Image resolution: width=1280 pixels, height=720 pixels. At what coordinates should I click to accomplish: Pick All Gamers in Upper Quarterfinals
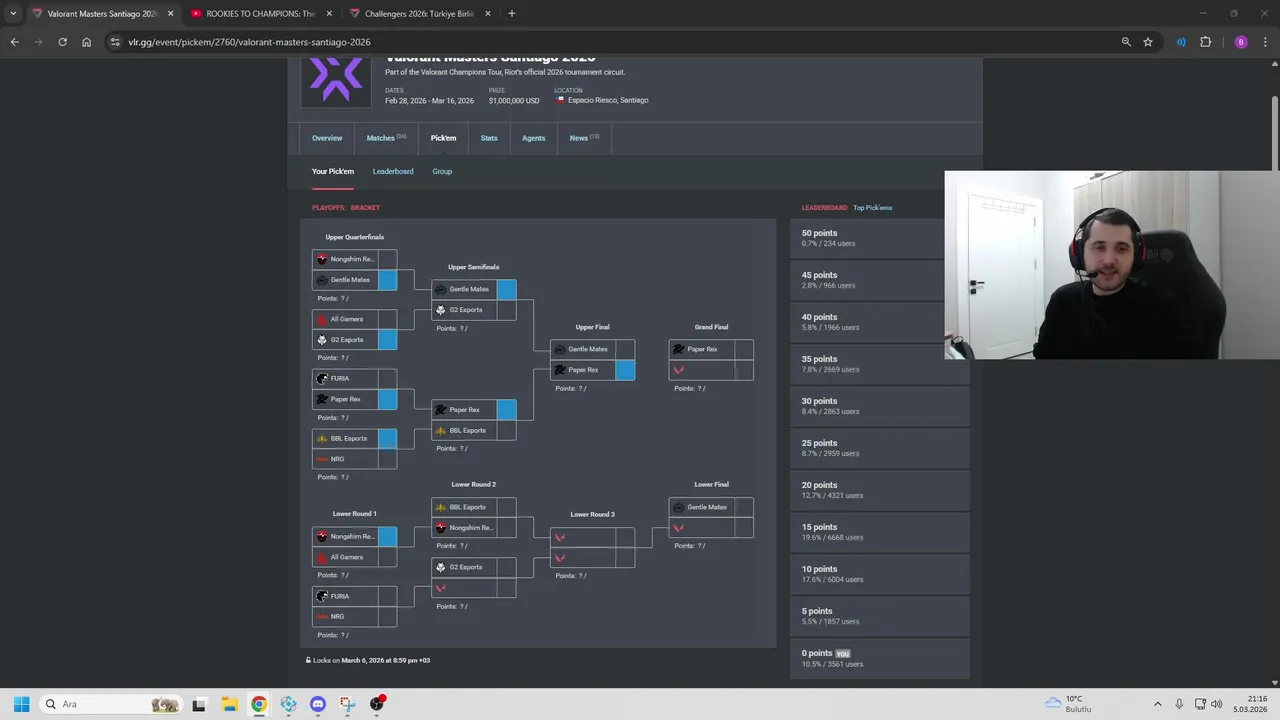(x=354, y=319)
